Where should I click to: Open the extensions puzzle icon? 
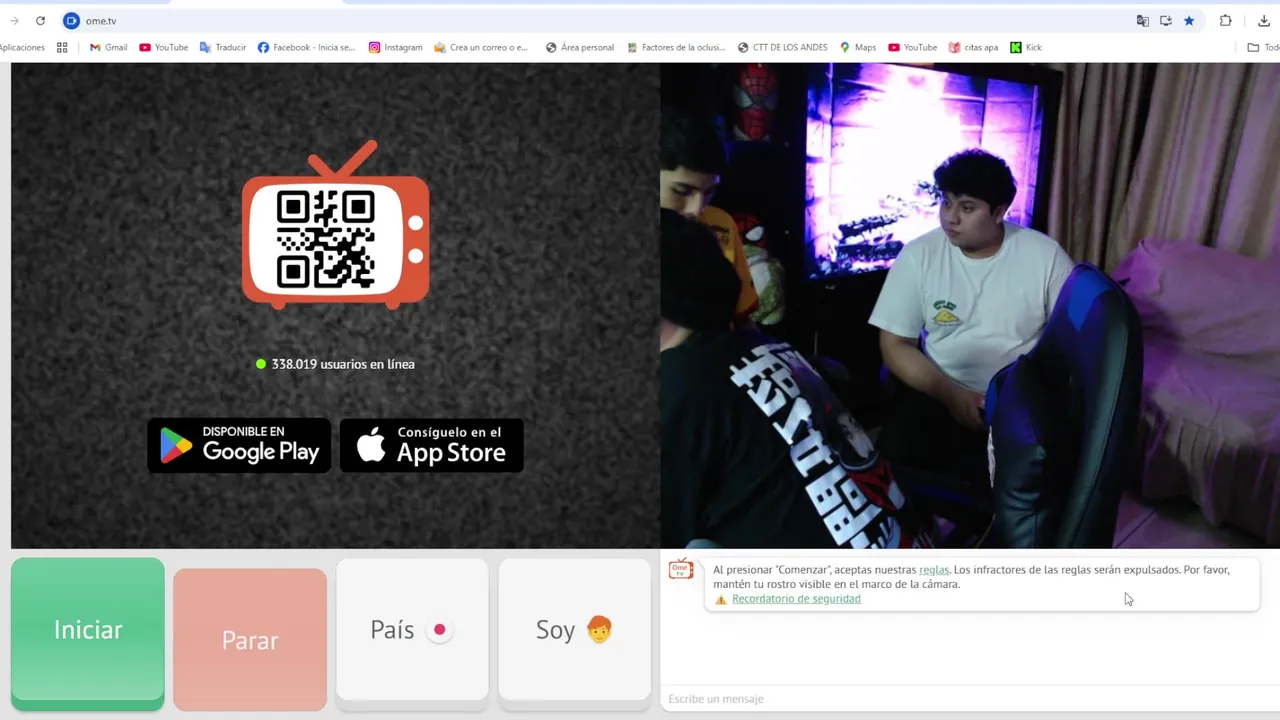[x=1226, y=20]
